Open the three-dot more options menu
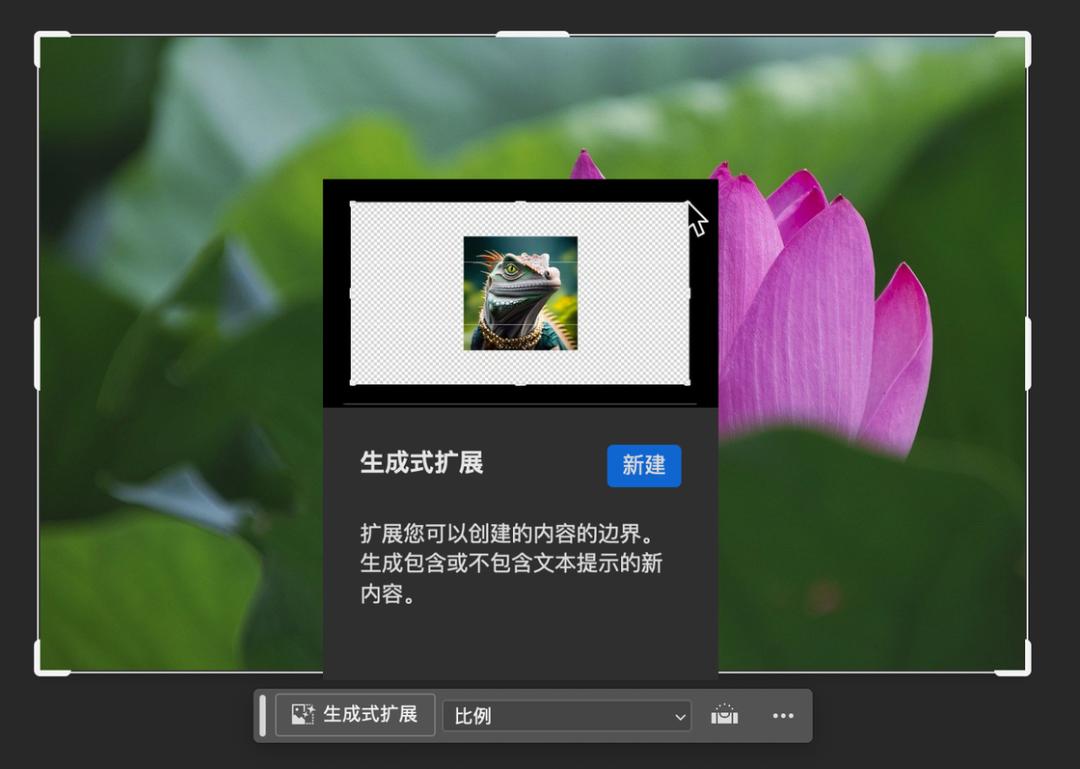This screenshot has width=1080, height=769. (783, 716)
